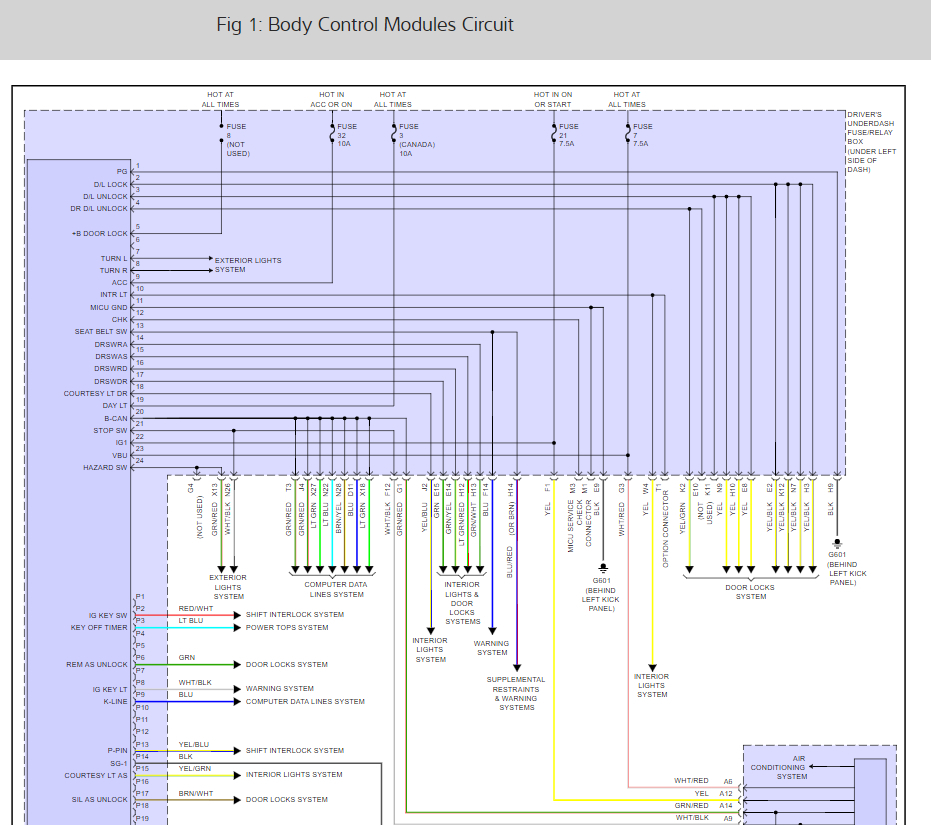Screen dimensions: 931x826
Task: Select the 'COURTESY LT DR' terminal label
Action: [96, 393]
